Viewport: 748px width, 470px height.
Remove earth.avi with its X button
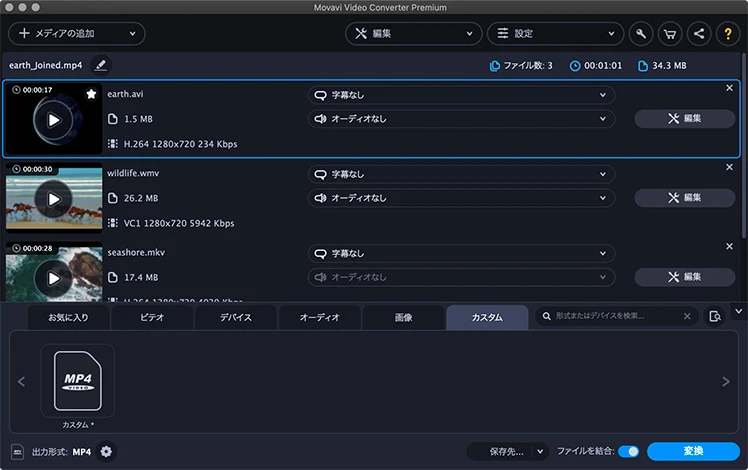point(729,88)
